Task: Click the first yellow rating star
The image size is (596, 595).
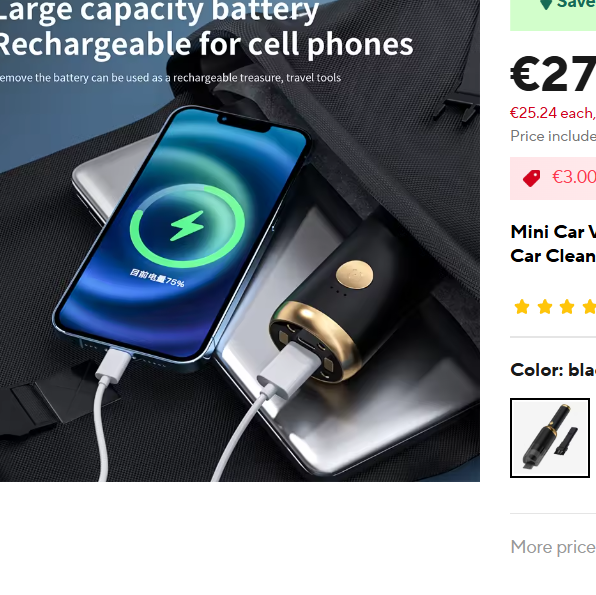Action: [x=522, y=306]
